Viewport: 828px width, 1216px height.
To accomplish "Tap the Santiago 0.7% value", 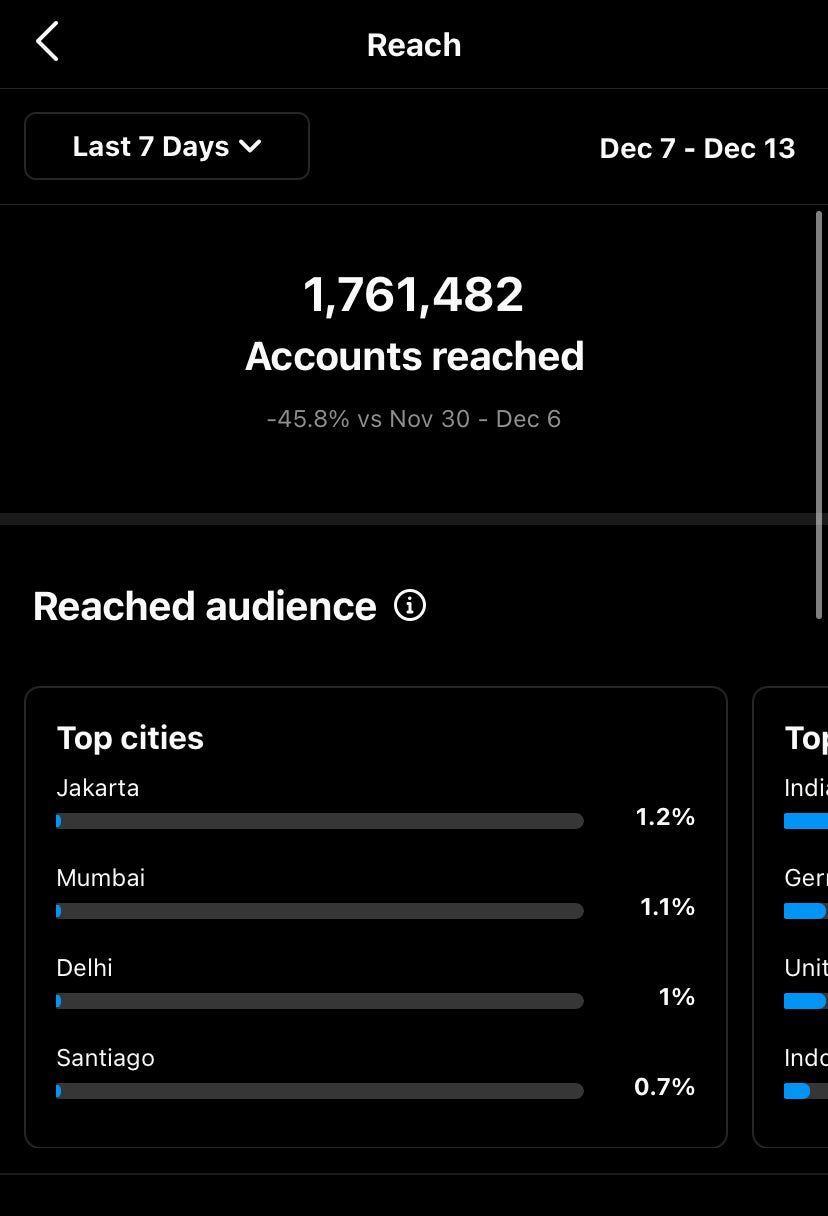I will pyautogui.click(x=664, y=1087).
